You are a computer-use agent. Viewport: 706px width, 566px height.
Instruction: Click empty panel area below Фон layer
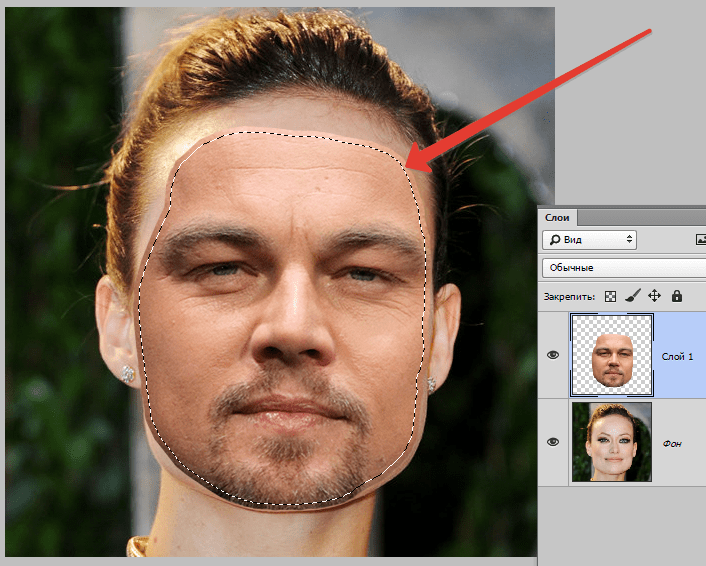click(x=620, y=520)
